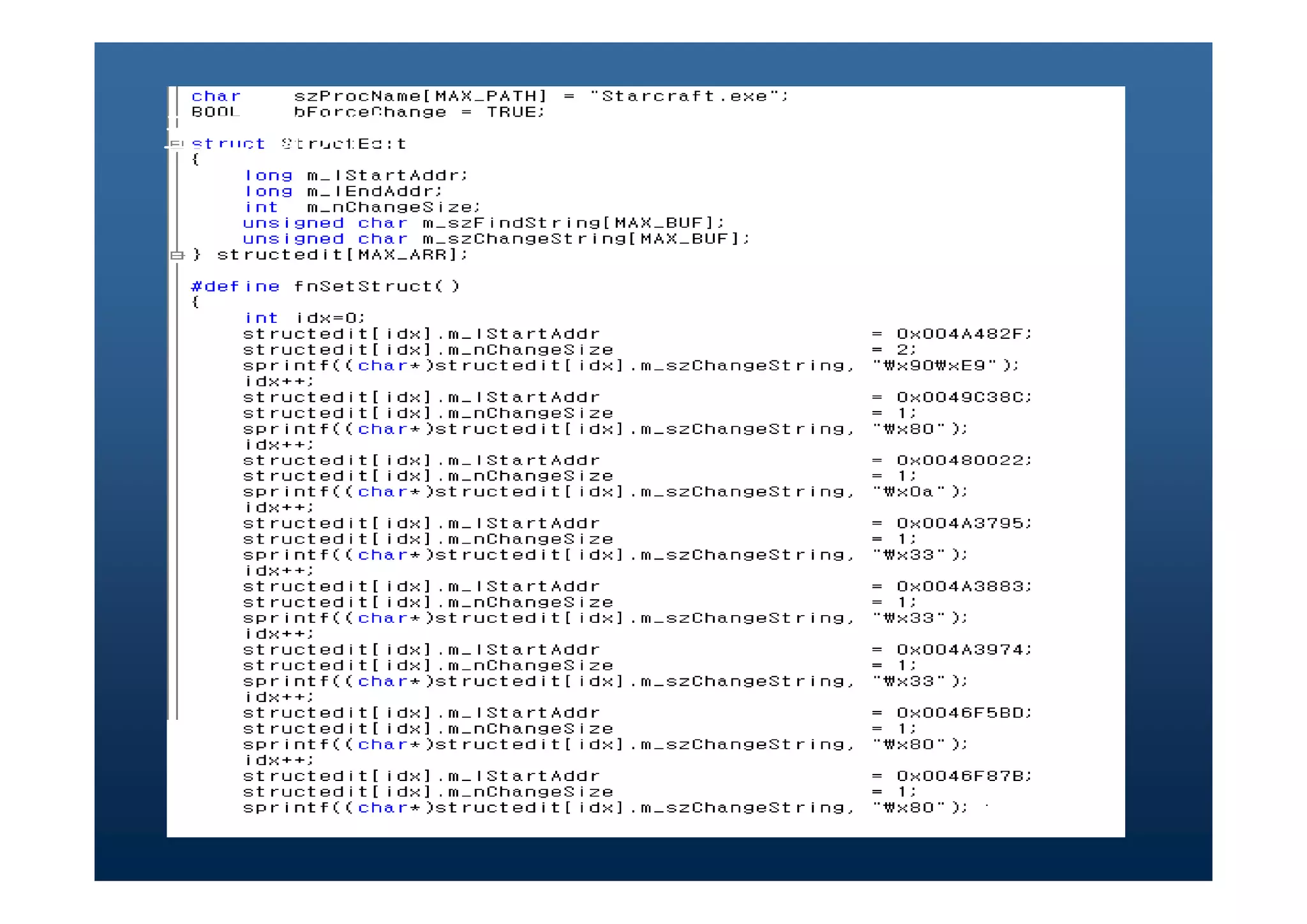Click the #define fnSetStruct() line
The image size is (1307, 924).
click(324, 287)
